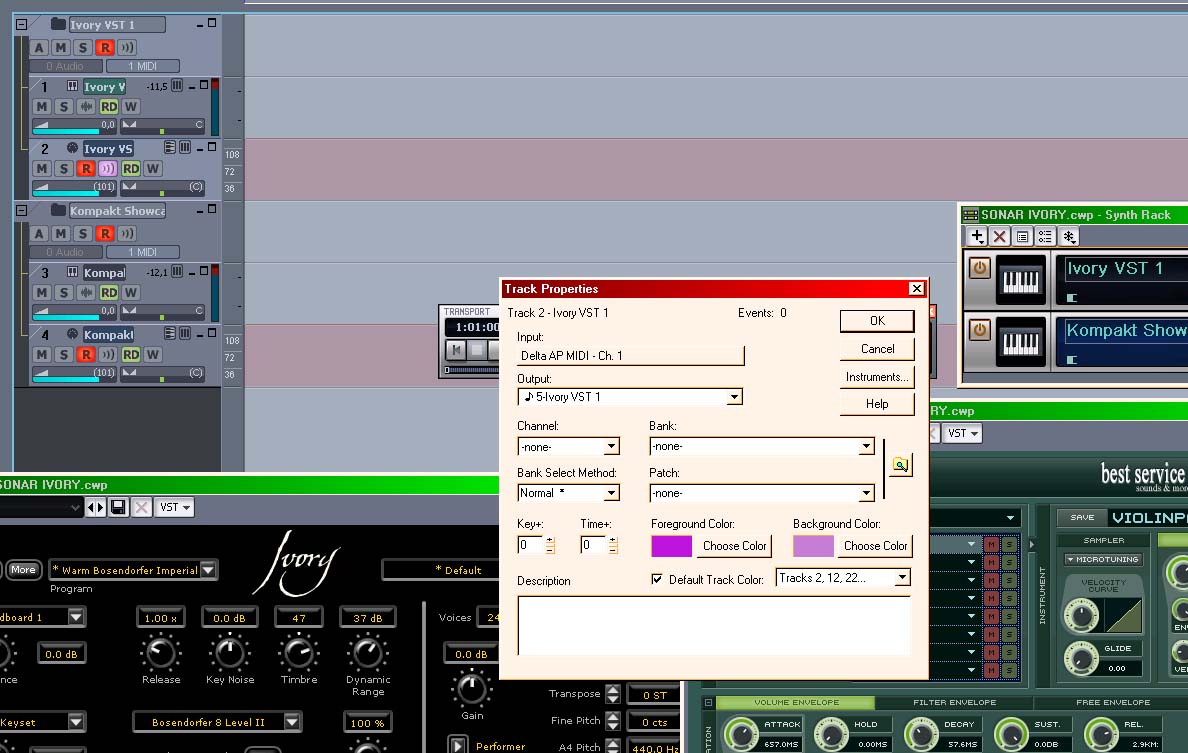The height and width of the screenshot is (753, 1188).
Task: Delete preset X icon in the Ivory window
Action: coord(141,507)
